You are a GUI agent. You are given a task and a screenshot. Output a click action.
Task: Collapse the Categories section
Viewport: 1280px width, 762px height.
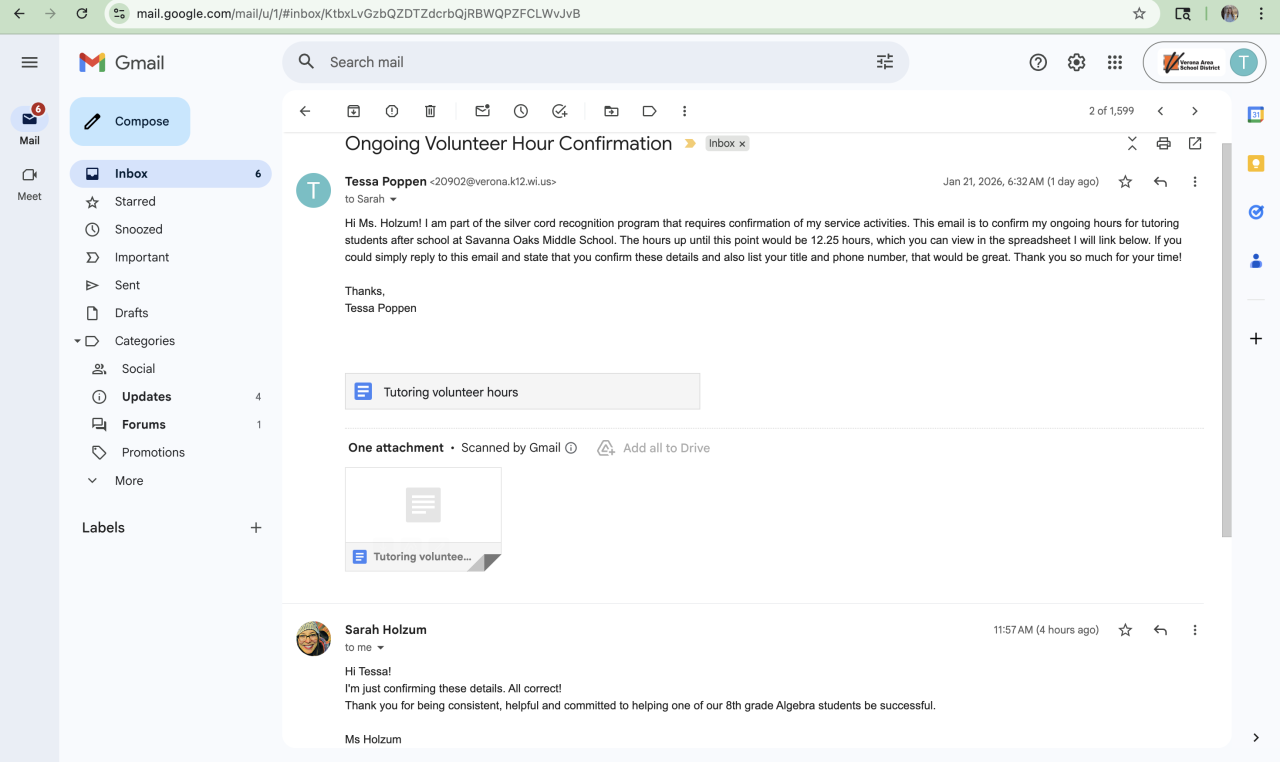[x=77, y=341]
